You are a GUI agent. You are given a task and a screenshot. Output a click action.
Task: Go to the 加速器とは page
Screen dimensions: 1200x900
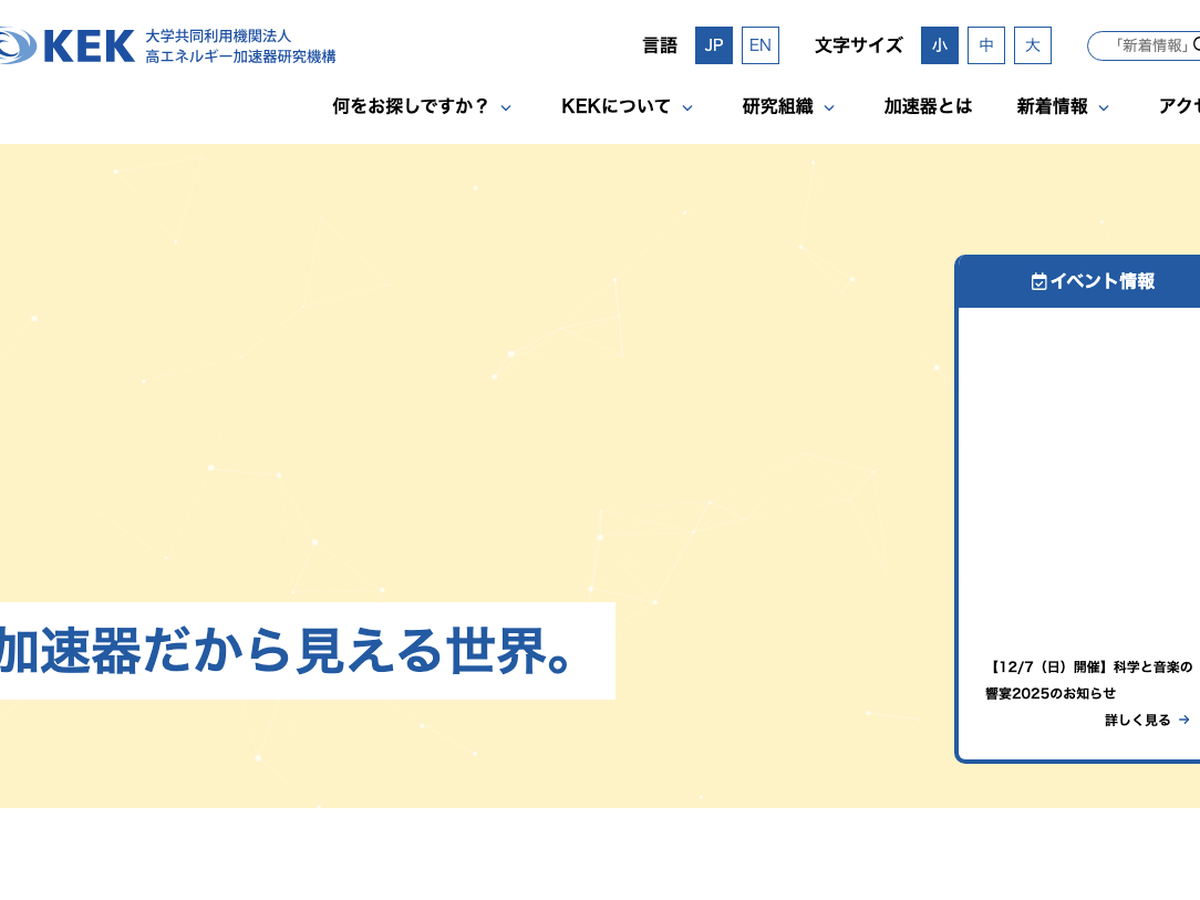click(x=927, y=107)
